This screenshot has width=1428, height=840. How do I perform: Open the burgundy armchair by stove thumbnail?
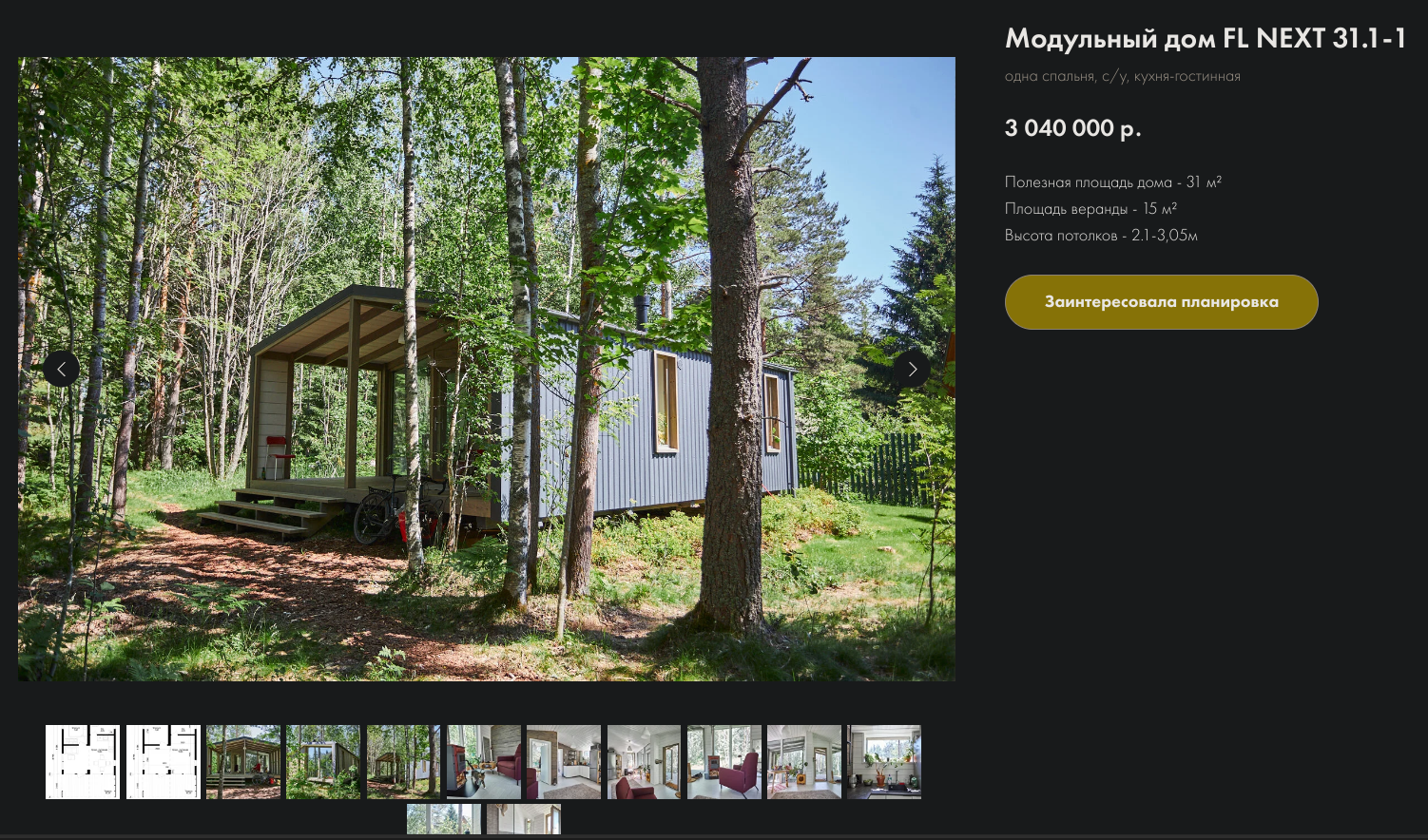pos(724,762)
